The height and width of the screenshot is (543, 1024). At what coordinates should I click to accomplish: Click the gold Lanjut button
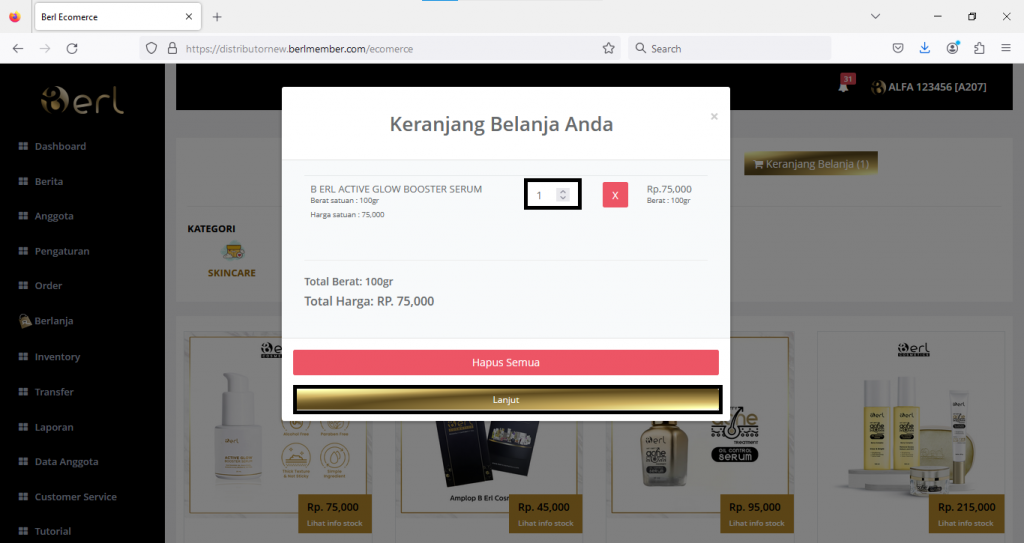point(507,400)
